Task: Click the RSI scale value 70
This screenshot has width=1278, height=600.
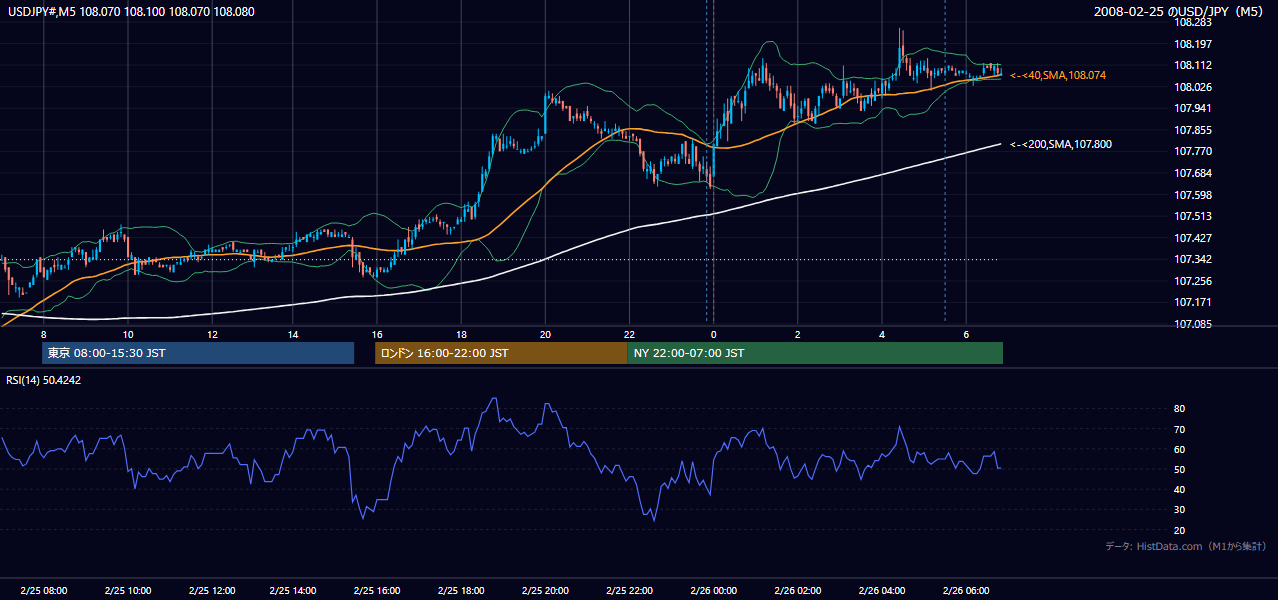Action: pyautogui.click(x=1180, y=429)
